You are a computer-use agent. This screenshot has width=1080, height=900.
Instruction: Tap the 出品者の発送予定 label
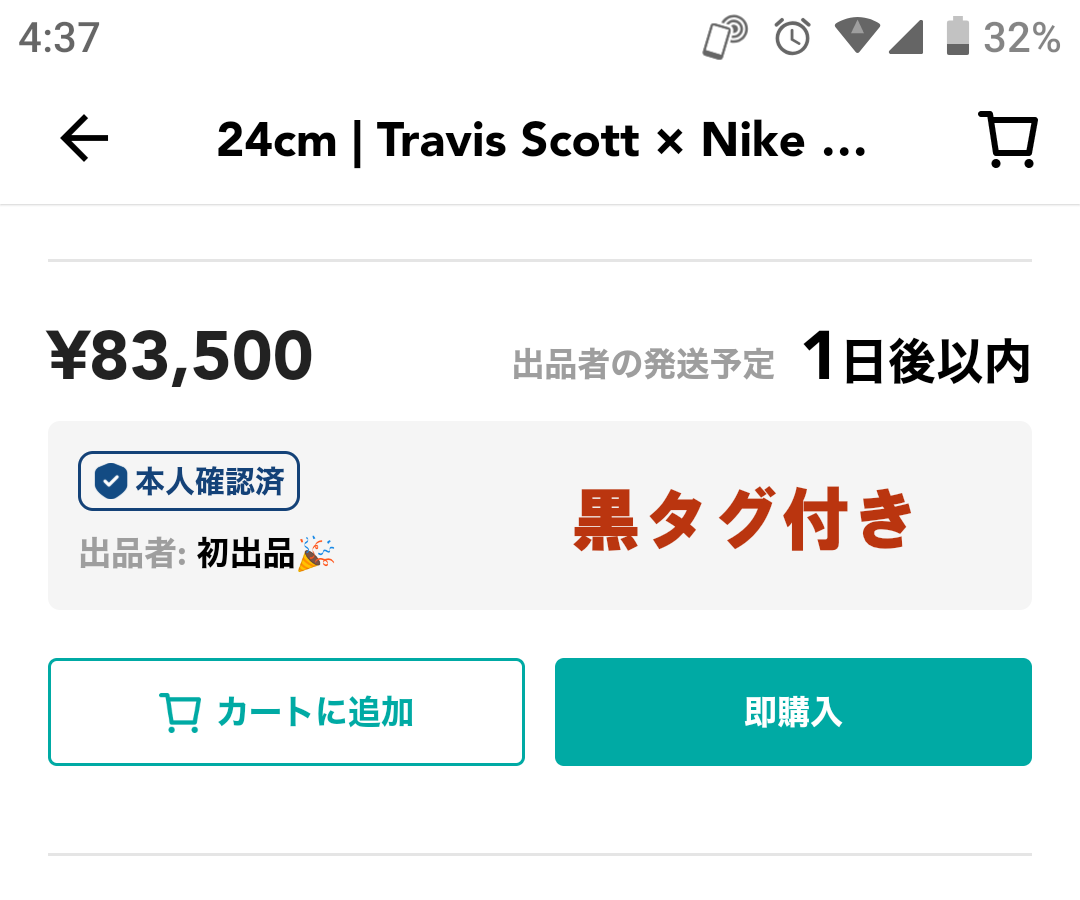tap(643, 364)
